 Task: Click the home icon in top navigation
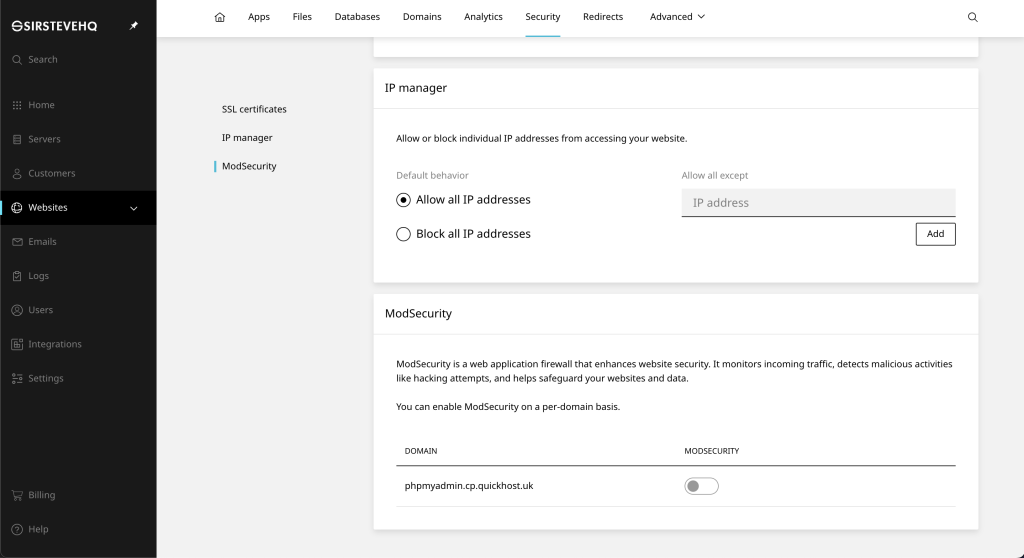click(x=219, y=17)
